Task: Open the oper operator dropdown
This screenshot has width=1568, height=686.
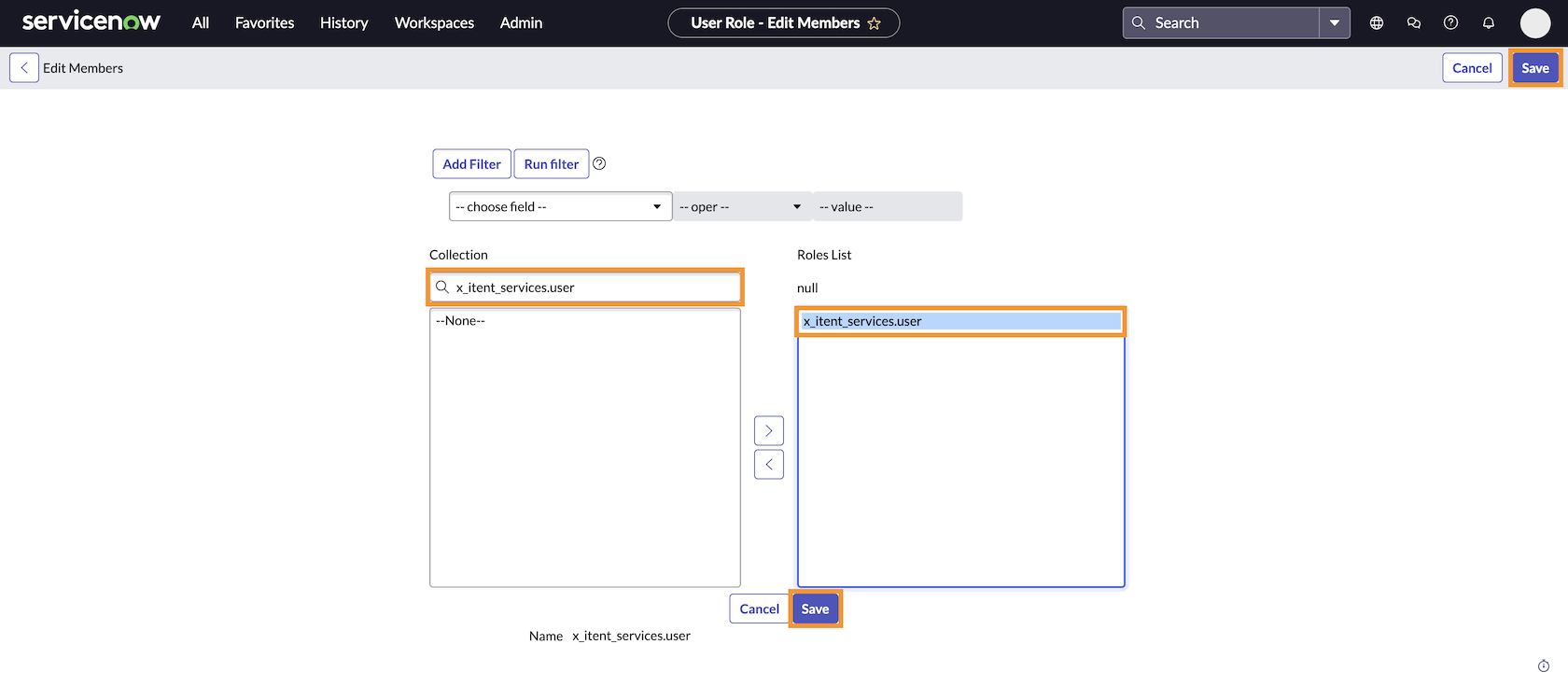Action: 741,207
